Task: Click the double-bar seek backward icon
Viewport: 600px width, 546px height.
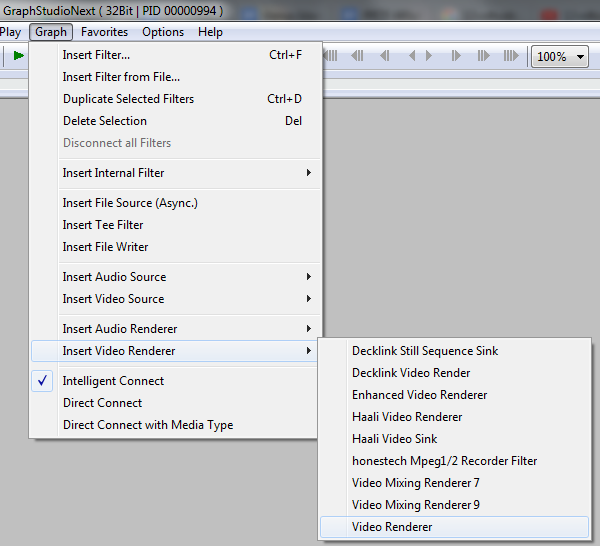Action: tap(356, 56)
